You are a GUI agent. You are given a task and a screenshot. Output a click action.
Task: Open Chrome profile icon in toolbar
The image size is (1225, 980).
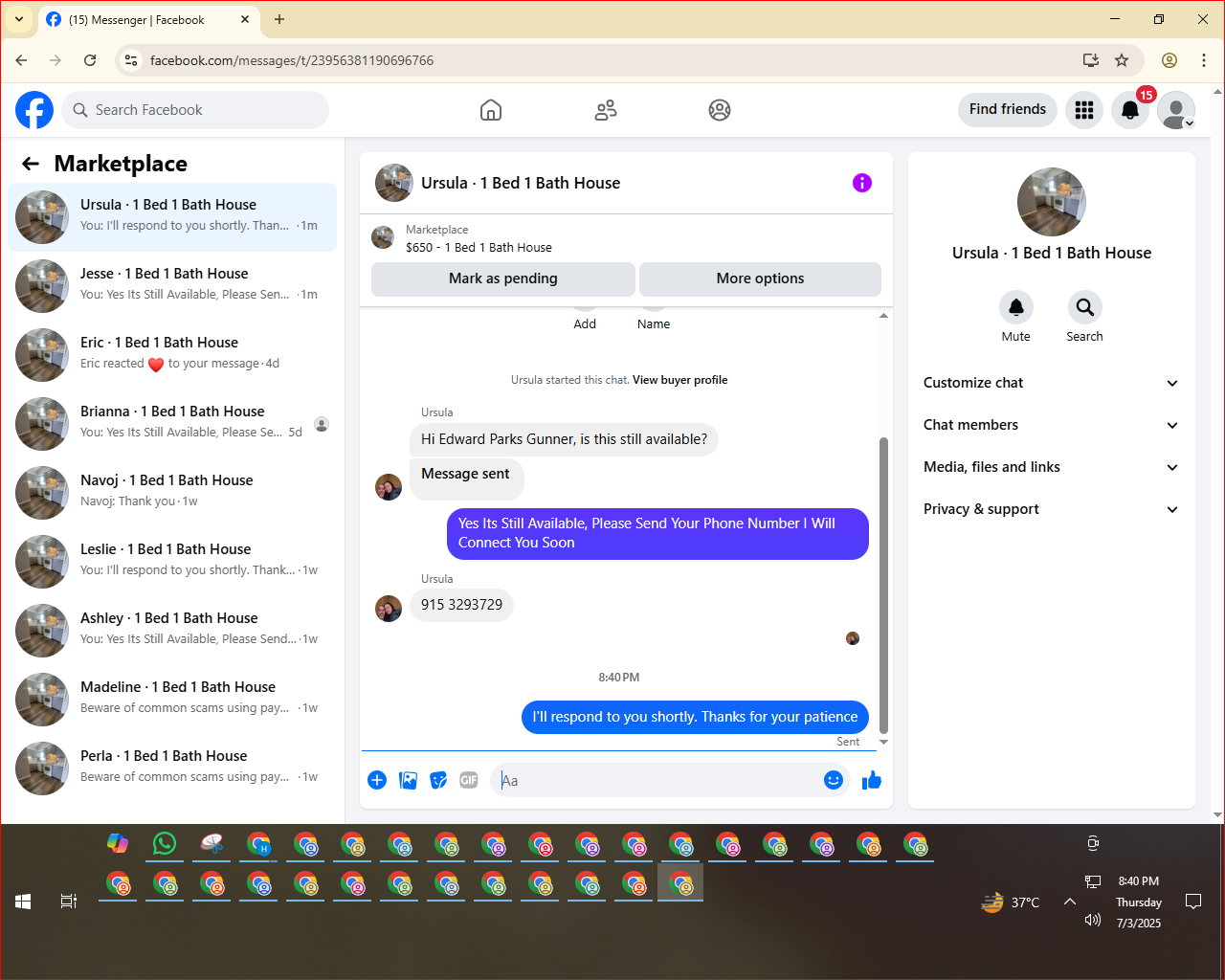[x=1169, y=60]
